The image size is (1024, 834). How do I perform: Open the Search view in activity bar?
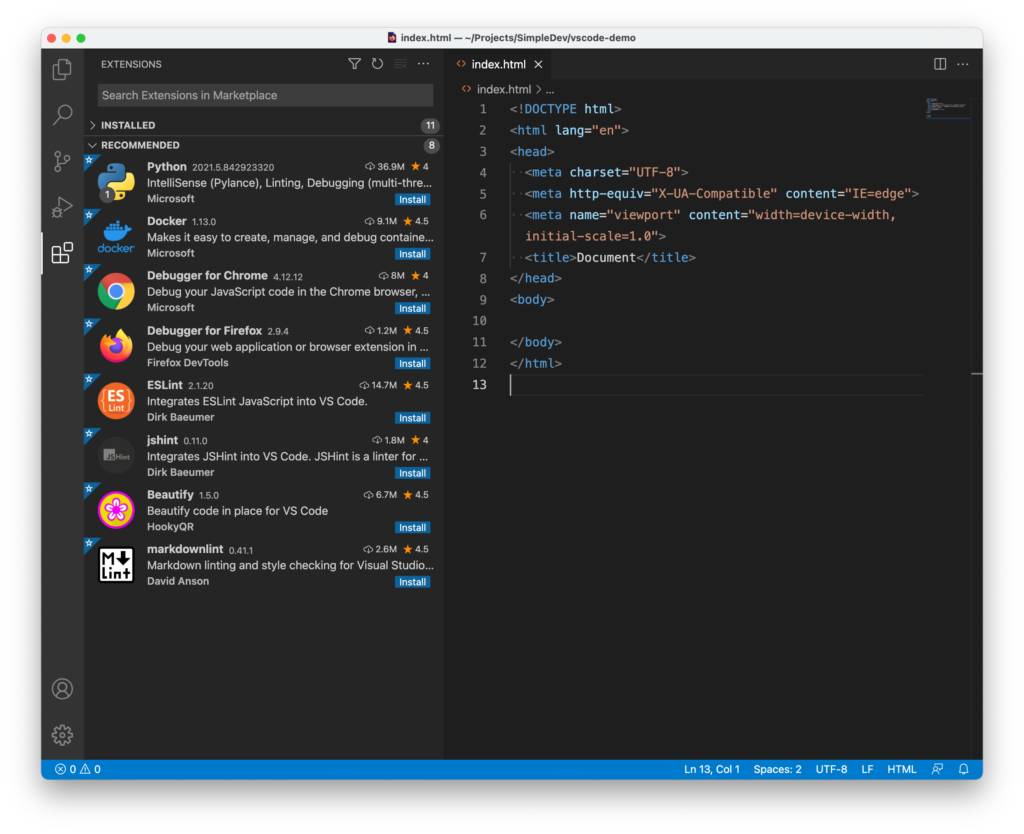[x=62, y=115]
